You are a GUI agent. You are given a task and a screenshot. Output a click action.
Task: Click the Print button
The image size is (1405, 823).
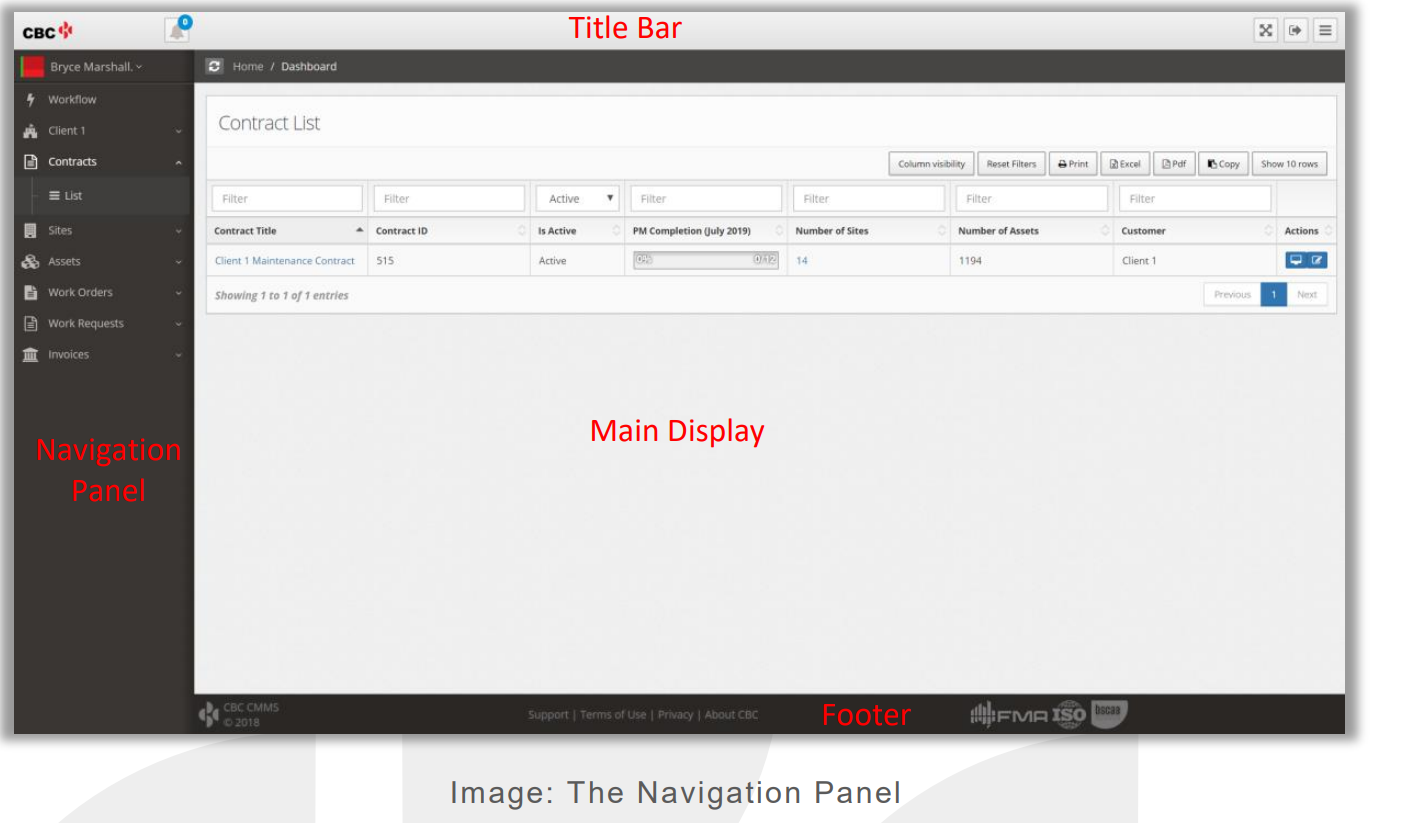pyautogui.click(x=1073, y=164)
